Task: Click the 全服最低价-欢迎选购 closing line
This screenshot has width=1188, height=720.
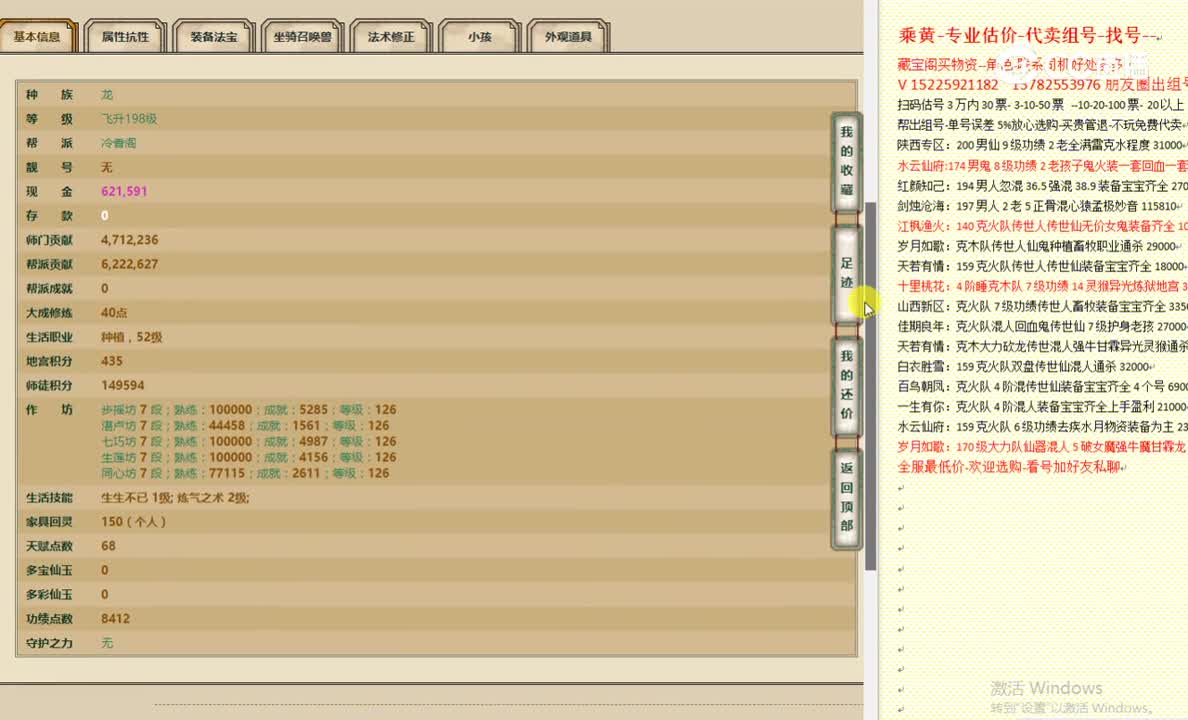Action: coord(1011,467)
